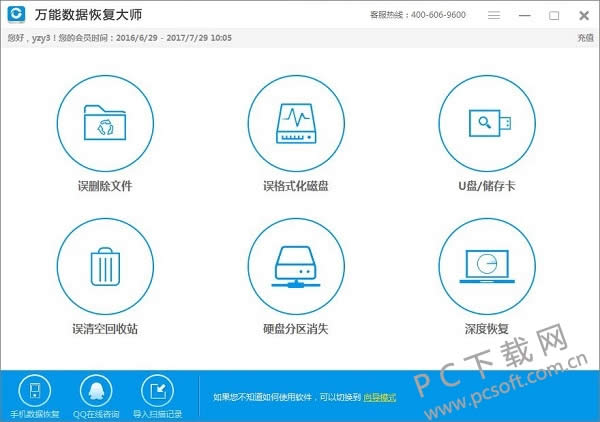
Task: Select the 硬盘分区消失 drive icon
Action: pyautogui.click(x=296, y=266)
